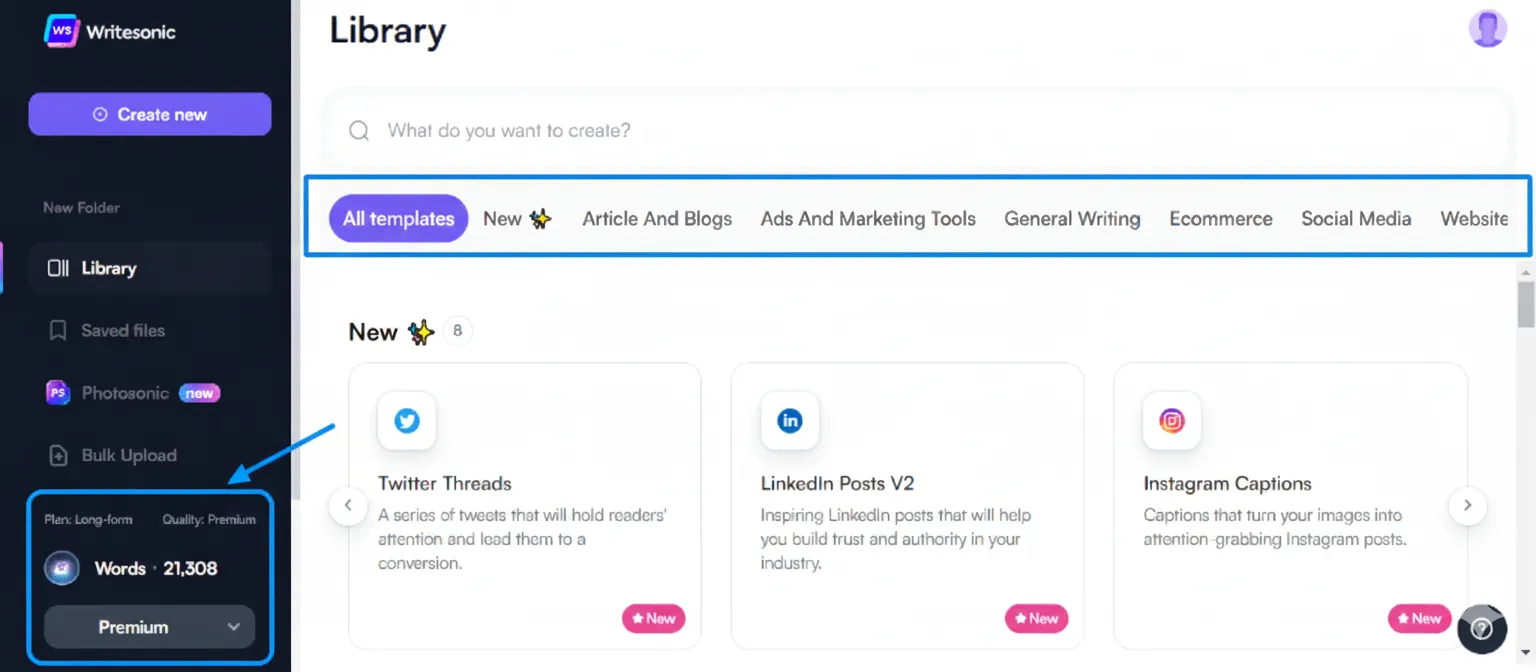This screenshot has width=1536, height=672.
Task: Open the Instagram Captions template icon
Action: tap(1172, 421)
